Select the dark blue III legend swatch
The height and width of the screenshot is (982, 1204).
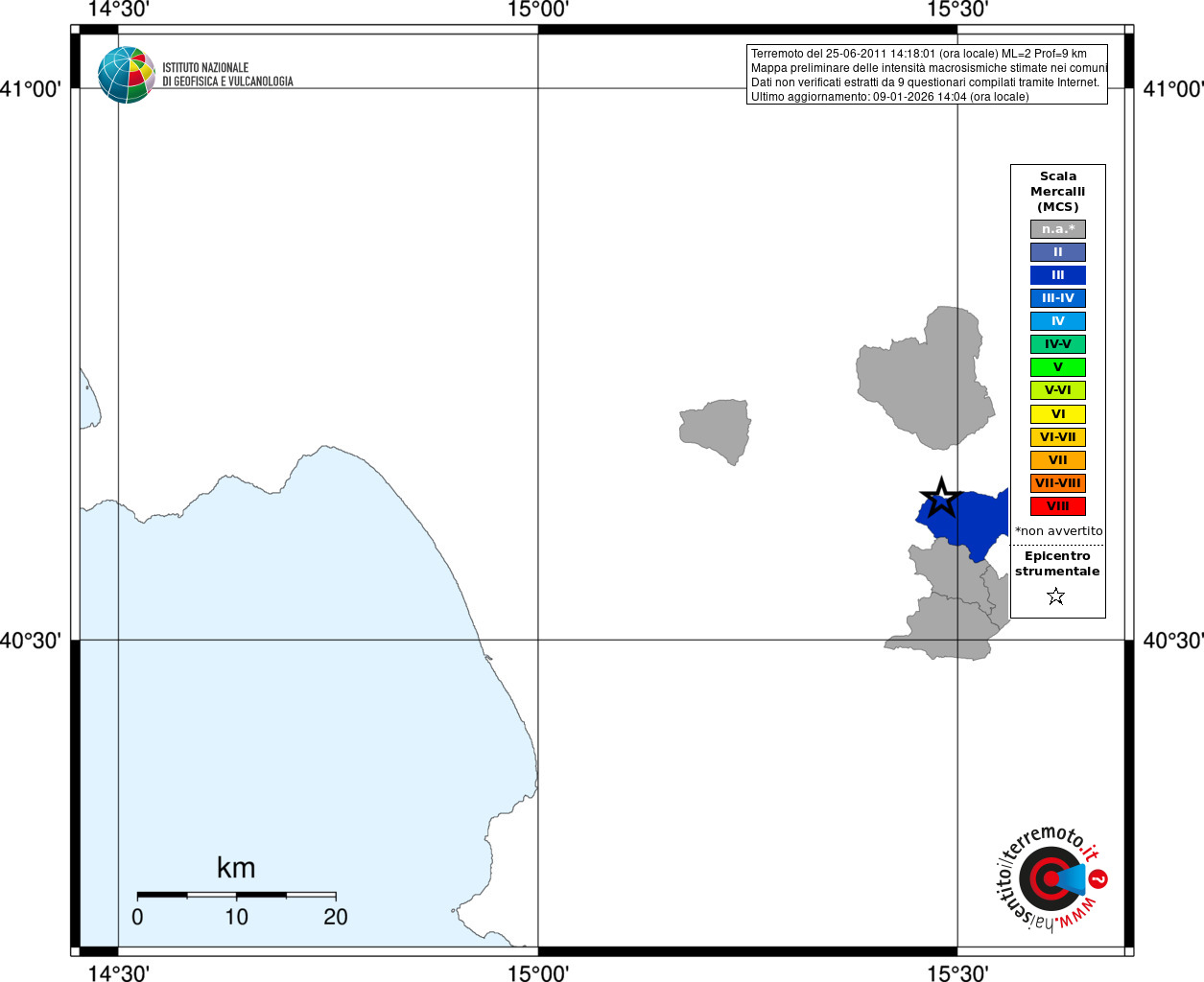1058,275
